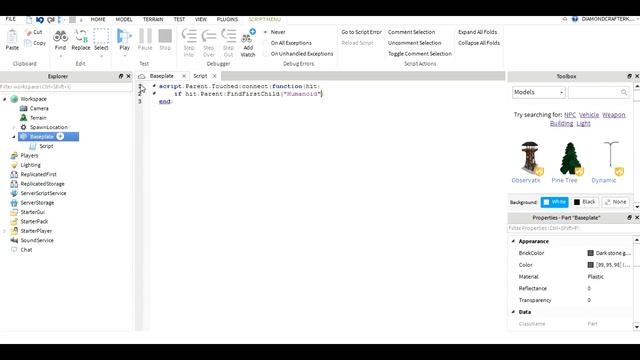Expand the SpawnLocation tree node
This screenshot has height=360, width=640.
point(14,127)
